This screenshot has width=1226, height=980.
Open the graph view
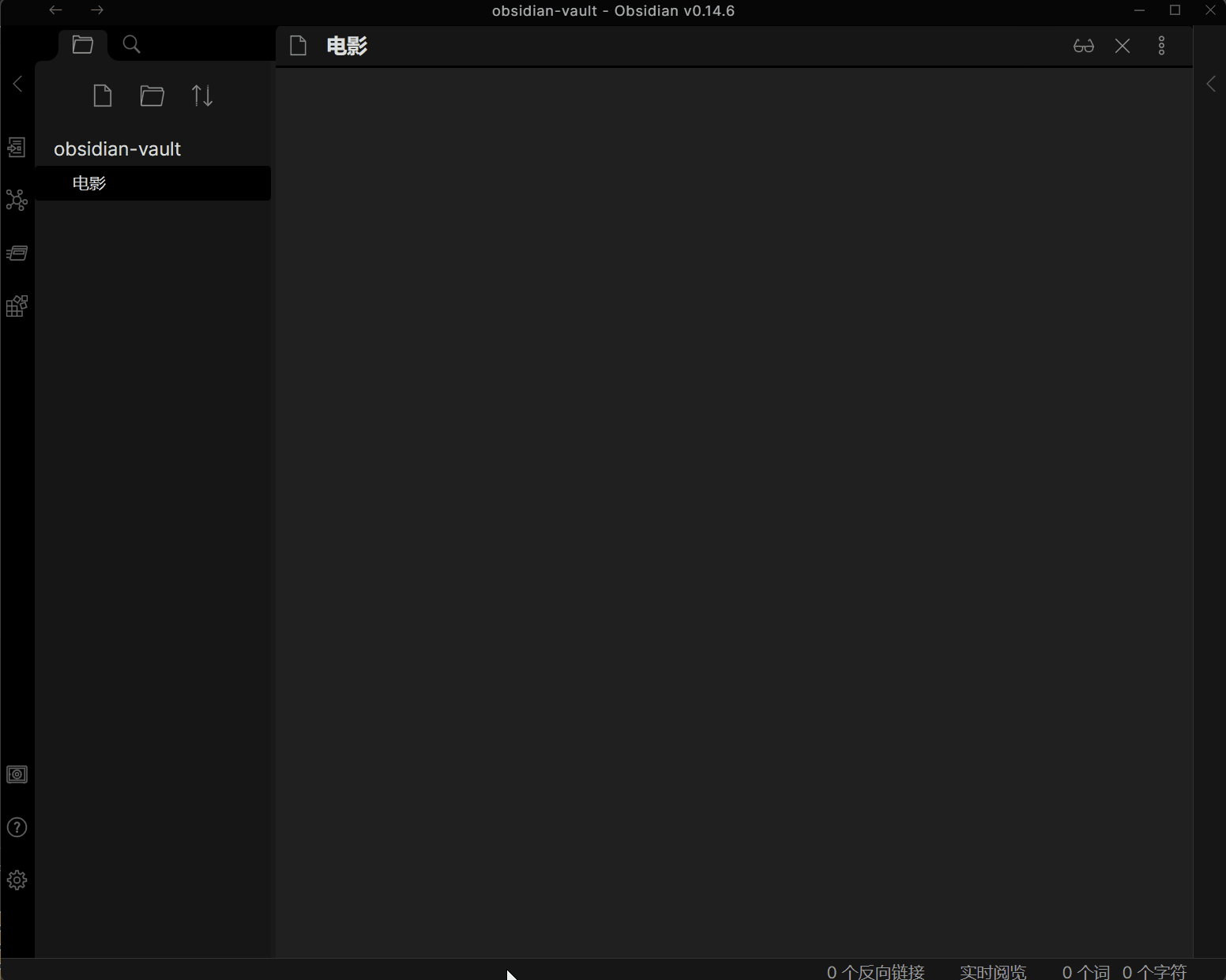click(17, 200)
